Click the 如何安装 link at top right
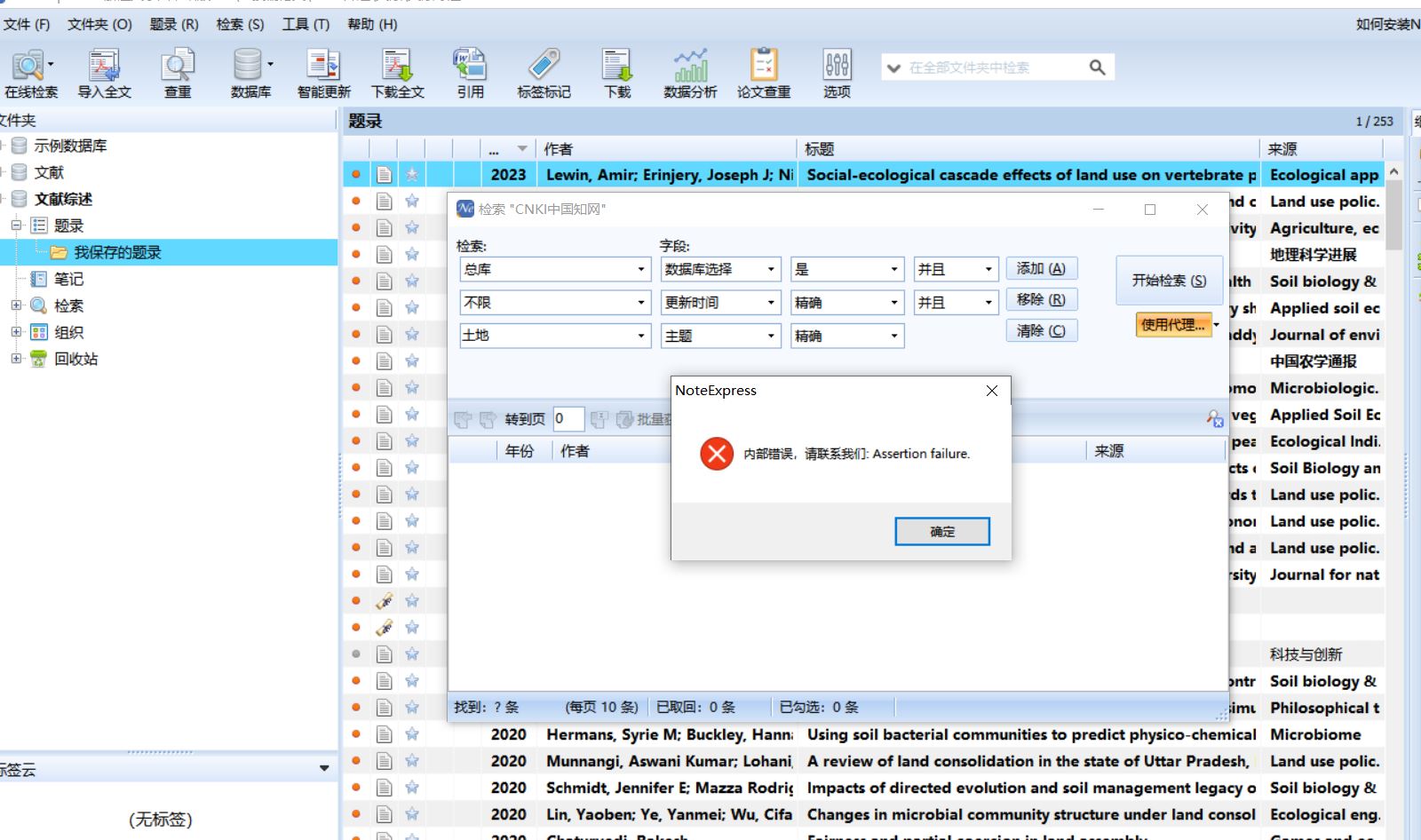The image size is (1421, 840). pyautogui.click(x=1387, y=25)
